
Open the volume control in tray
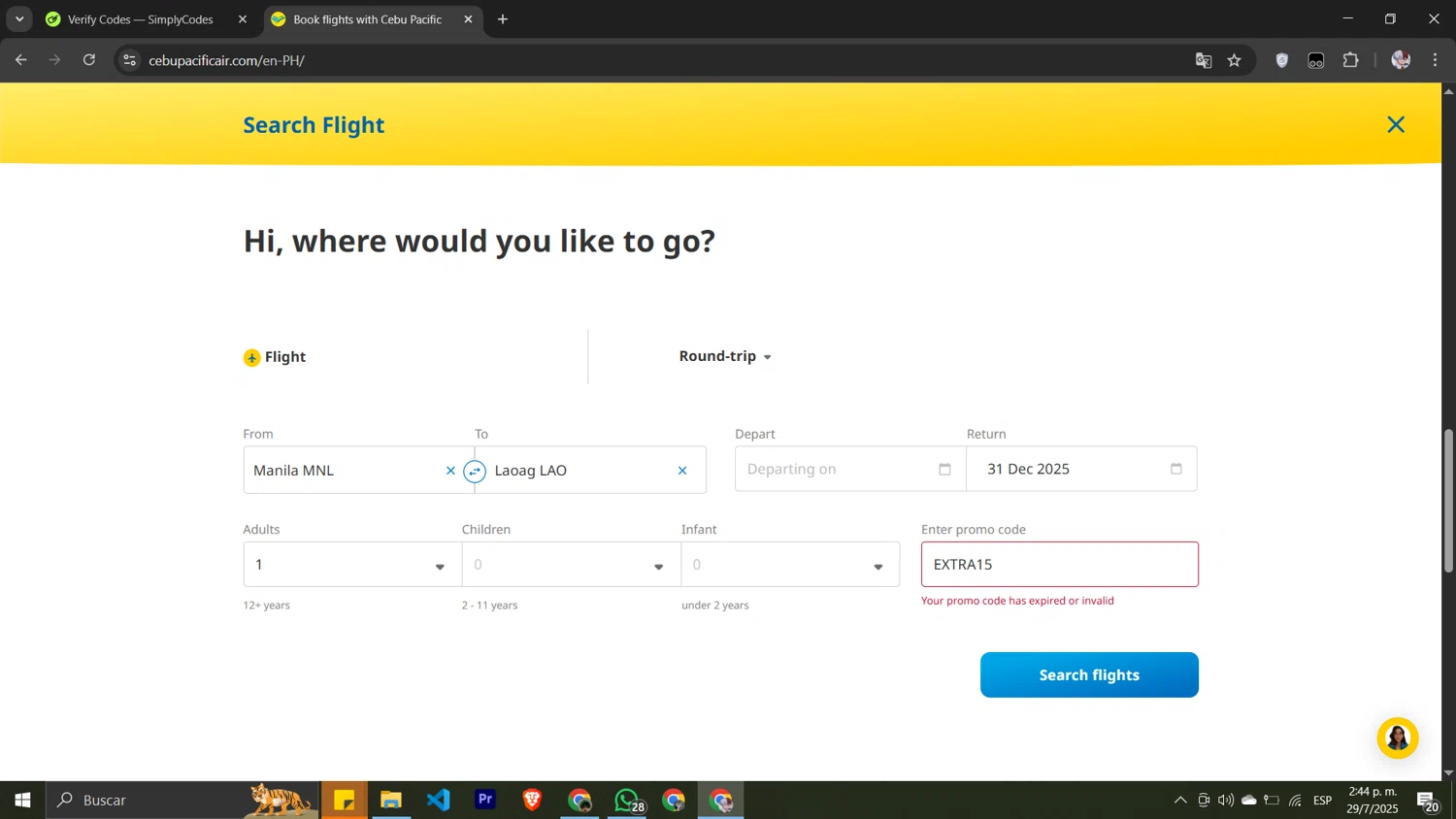pyautogui.click(x=1226, y=801)
